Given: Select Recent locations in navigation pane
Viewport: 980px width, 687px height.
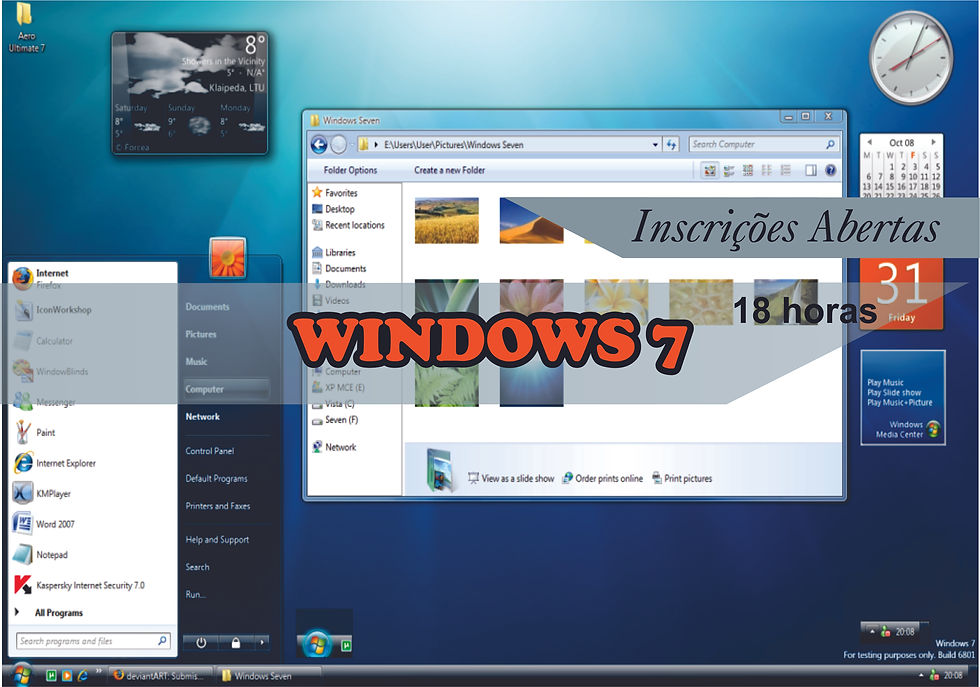Looking at the screenshot, I should click(348, 225).
